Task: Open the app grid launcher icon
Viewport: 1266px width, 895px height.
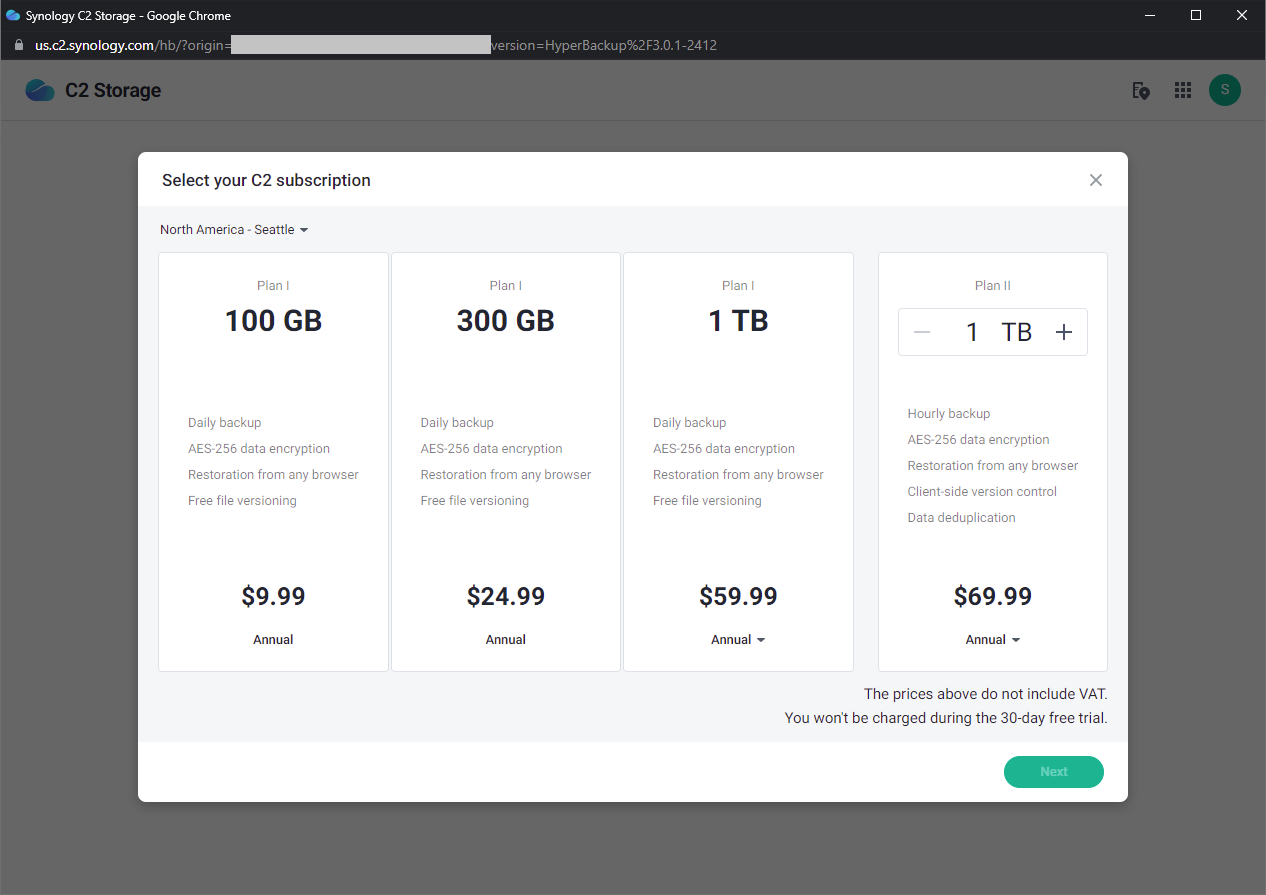Action: point(1183,90)
